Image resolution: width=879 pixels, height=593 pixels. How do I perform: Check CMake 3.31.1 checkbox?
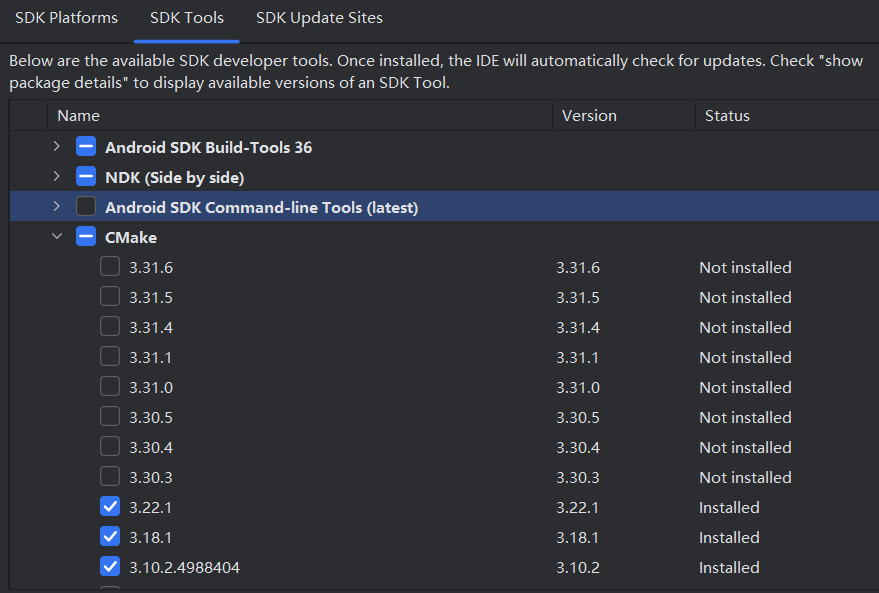[110, 356]
